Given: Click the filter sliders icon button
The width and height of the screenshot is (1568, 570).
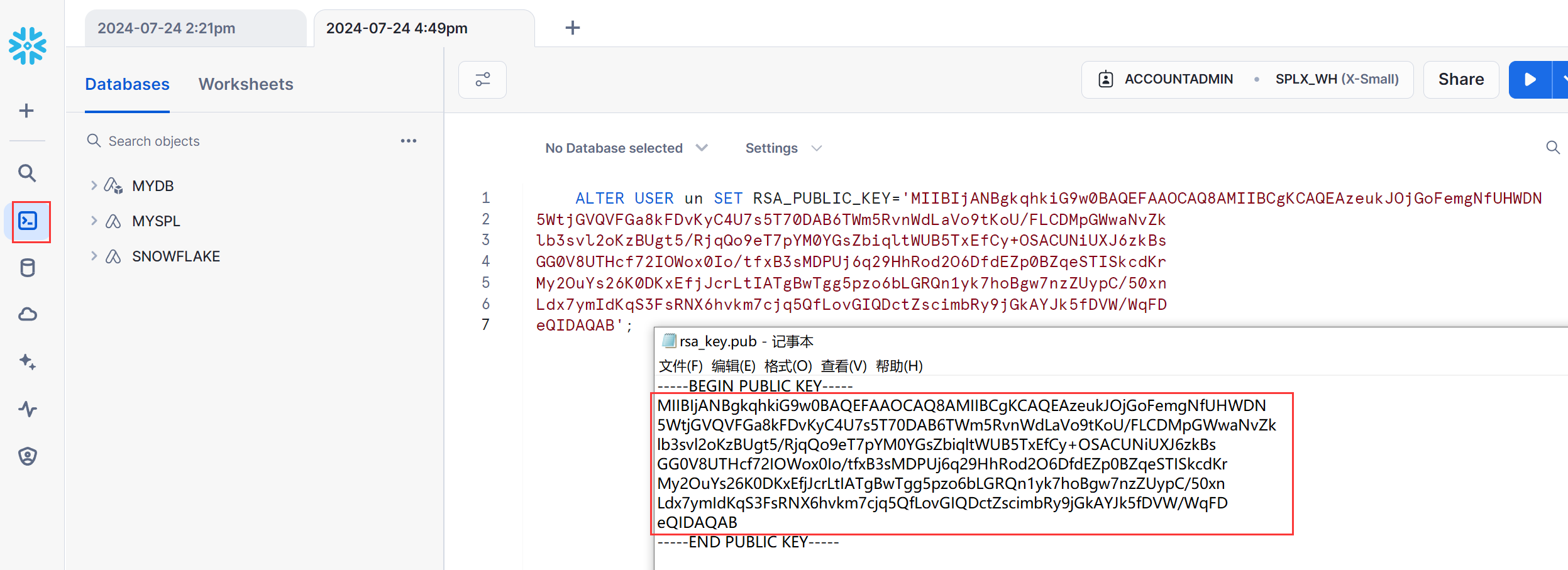Looking at the screenshot, I should pyautogui.click(x=482, y=80).
